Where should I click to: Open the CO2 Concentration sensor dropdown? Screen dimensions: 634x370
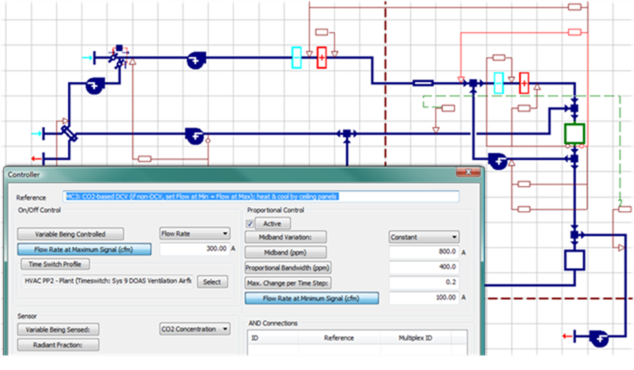click(194, 329)
